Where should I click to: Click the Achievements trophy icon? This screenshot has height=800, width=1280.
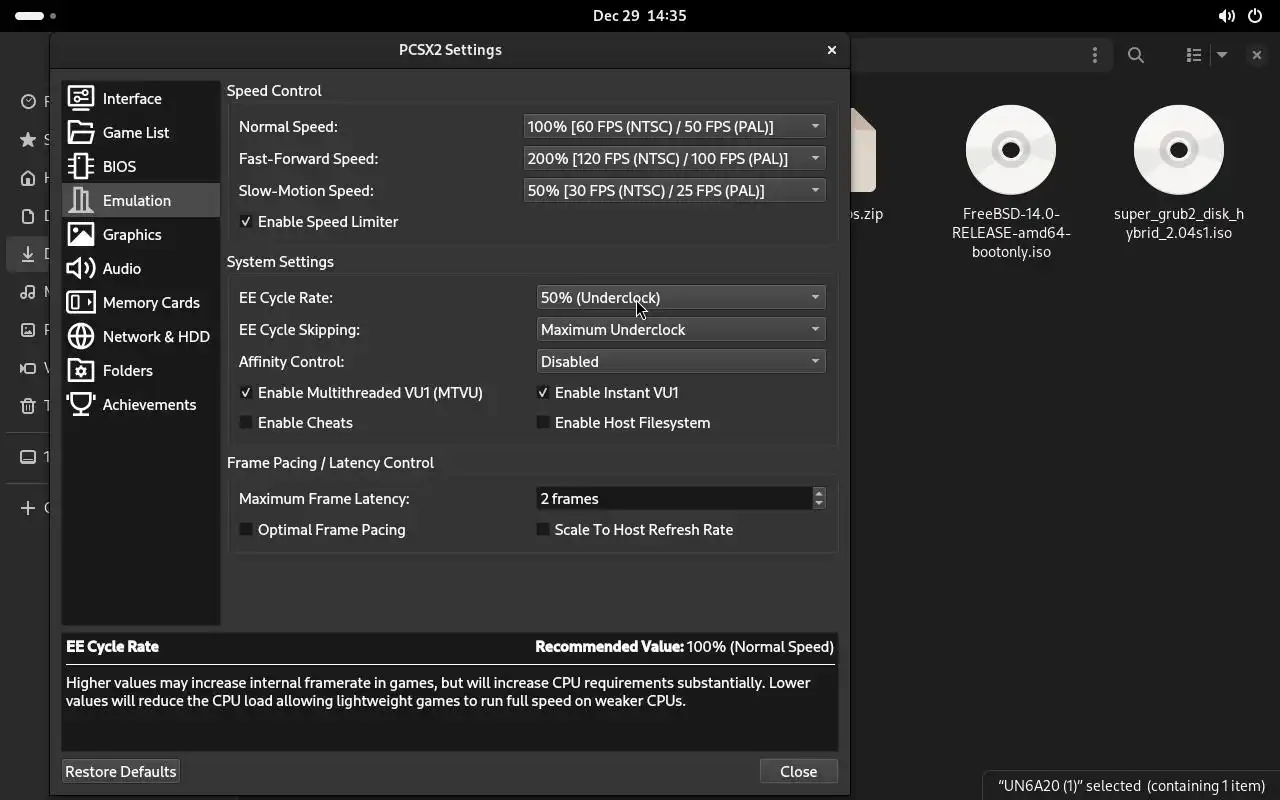click(x=81, y=404)
